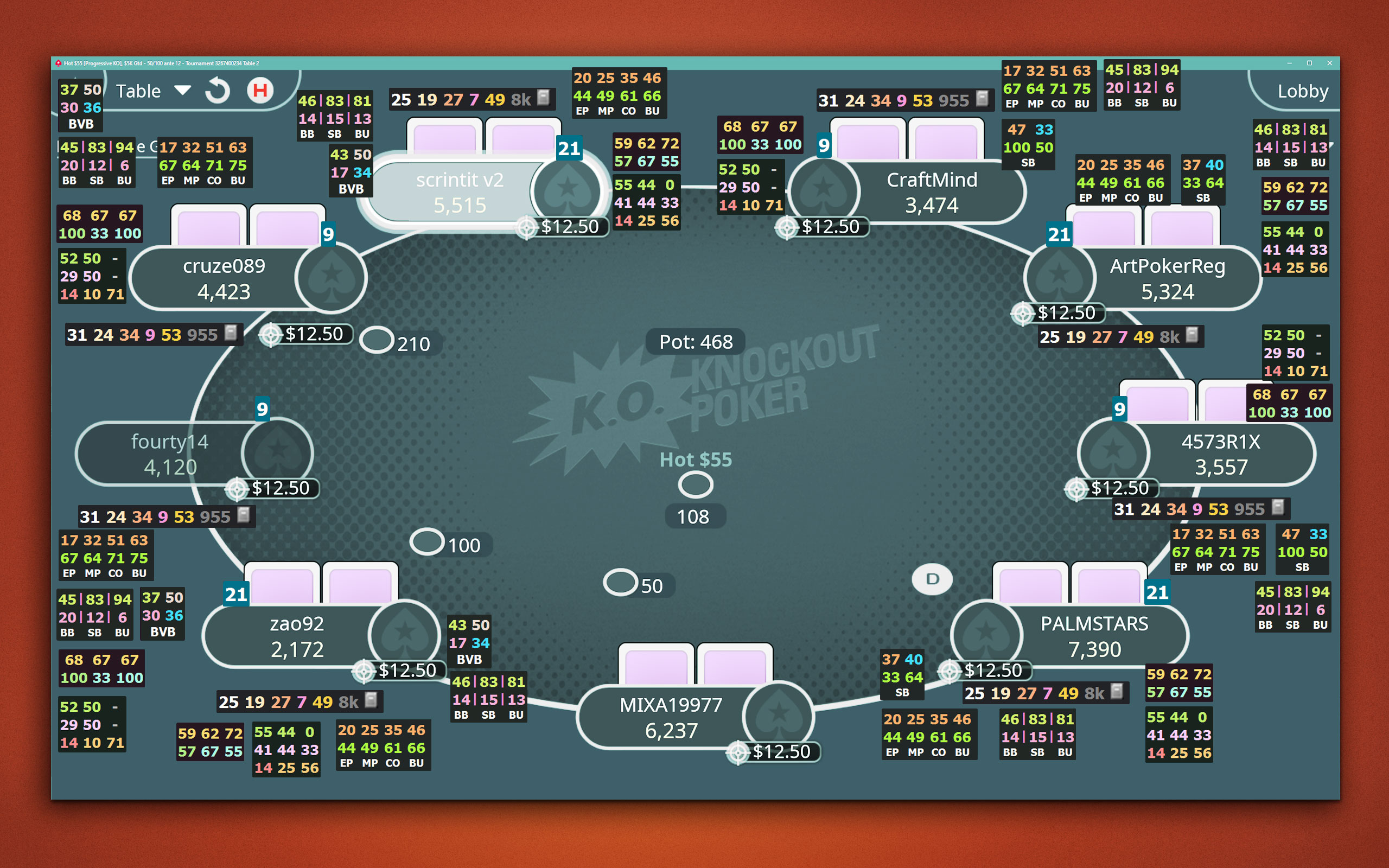Select player name CraftMind
The image size is (1389, 868).
(932, 180)
